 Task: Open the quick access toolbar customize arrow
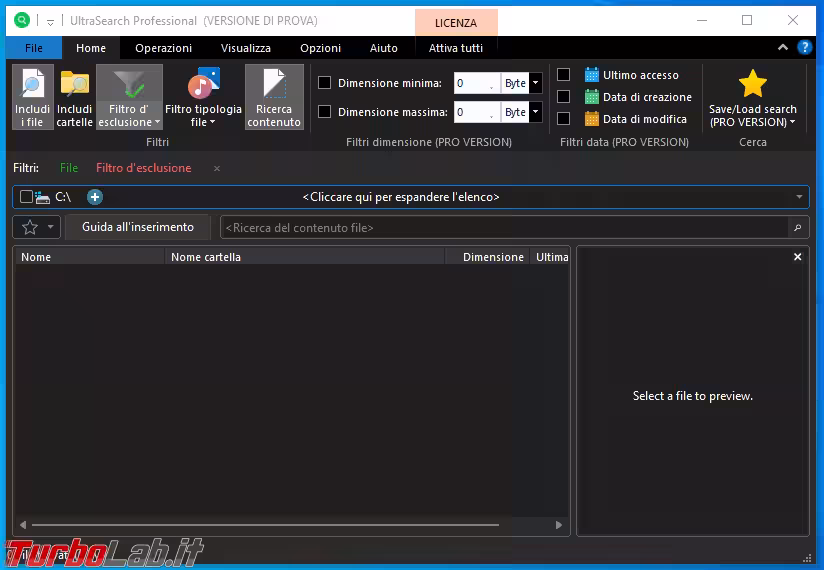tap(50, 22)
